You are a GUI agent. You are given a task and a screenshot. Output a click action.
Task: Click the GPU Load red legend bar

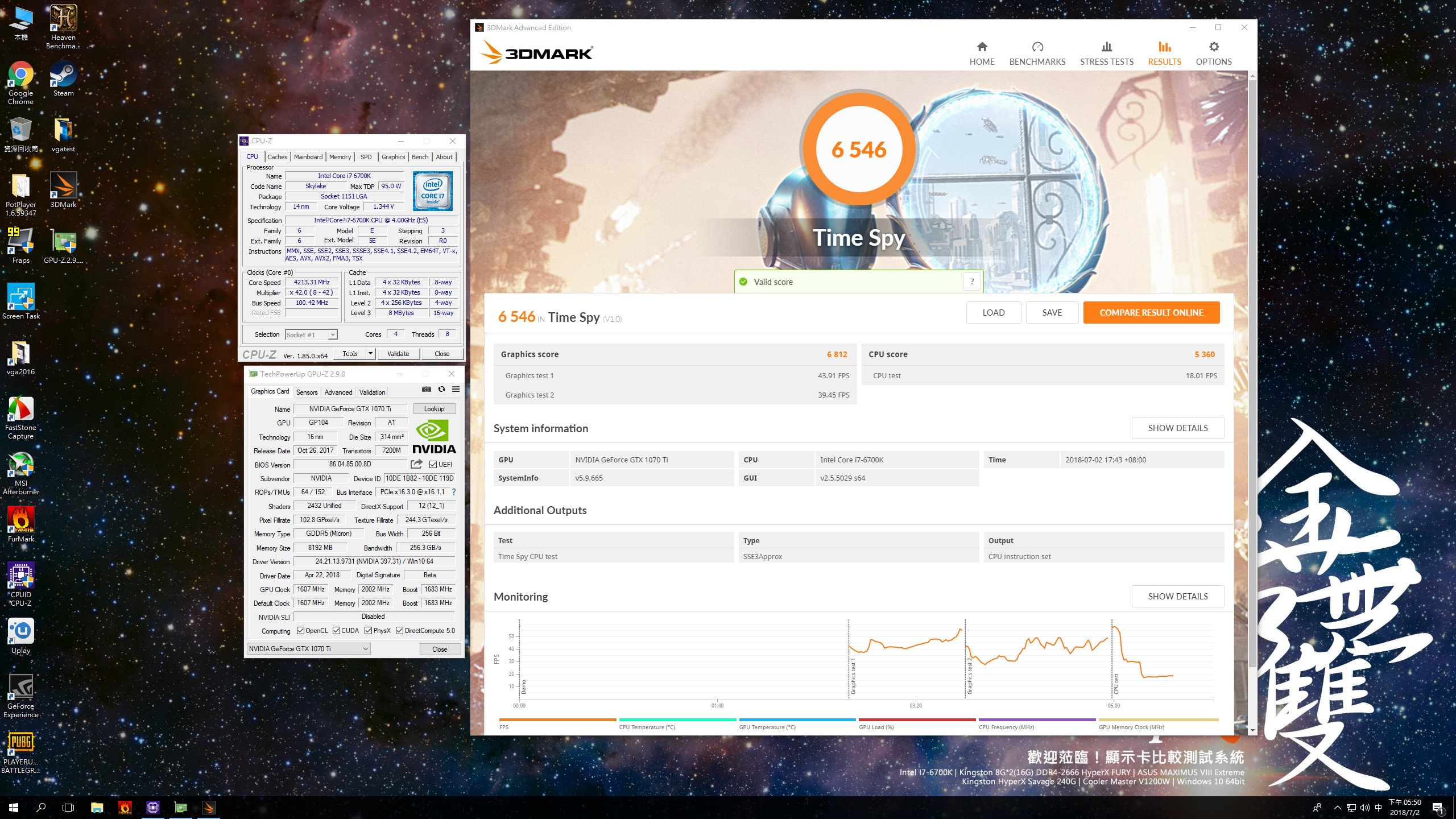917,719
